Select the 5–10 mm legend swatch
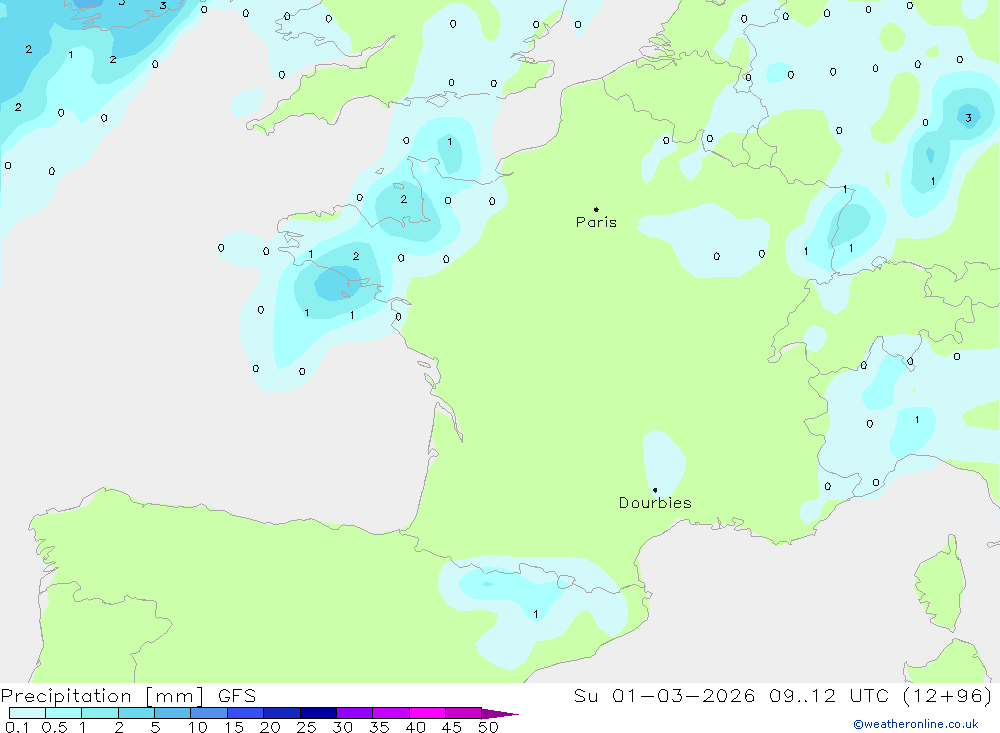The width and height of the screenshot is (1000, 733). coord(173,713)
